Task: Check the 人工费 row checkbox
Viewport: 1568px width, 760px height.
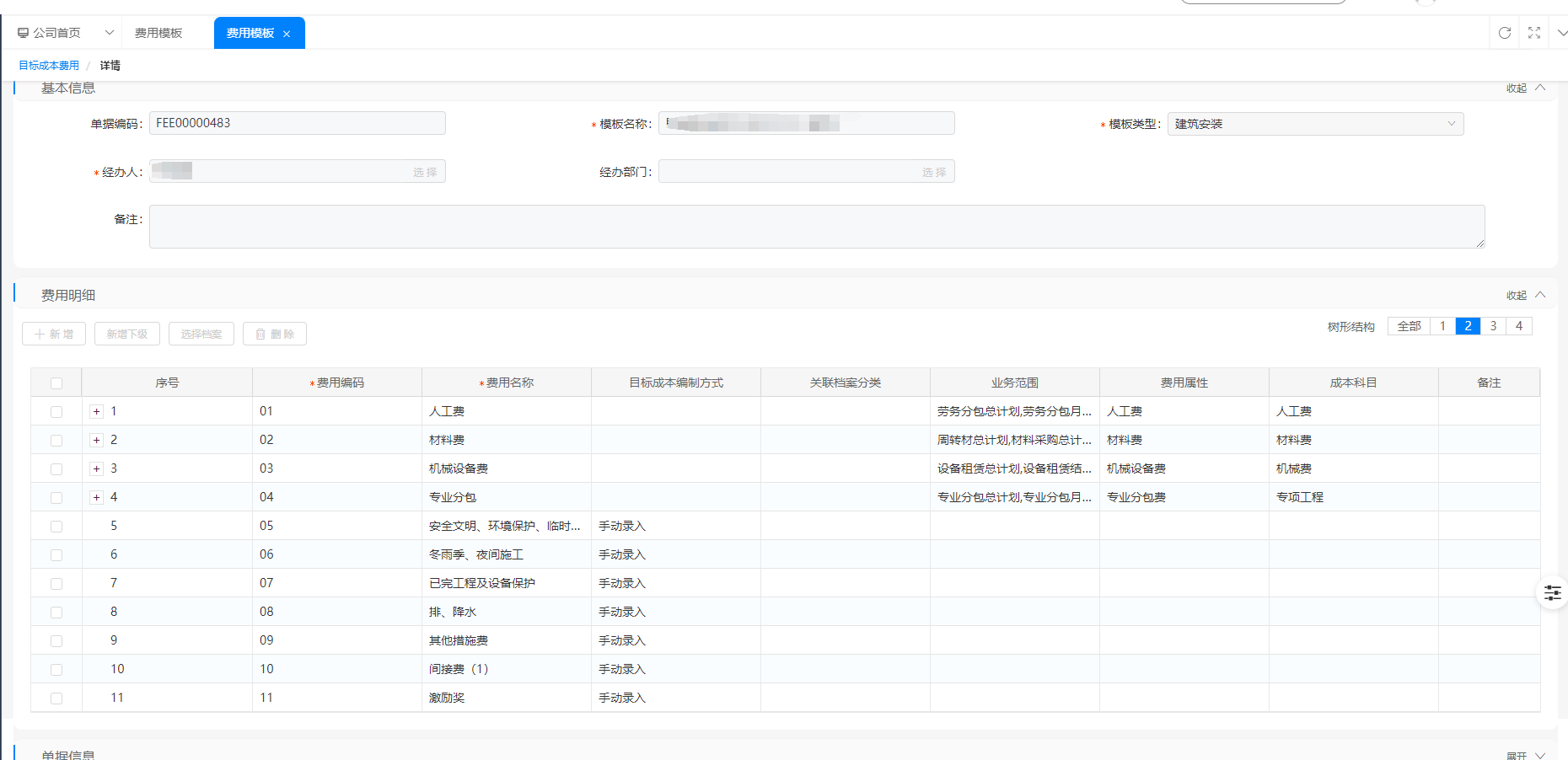Action: pos(56,412)
